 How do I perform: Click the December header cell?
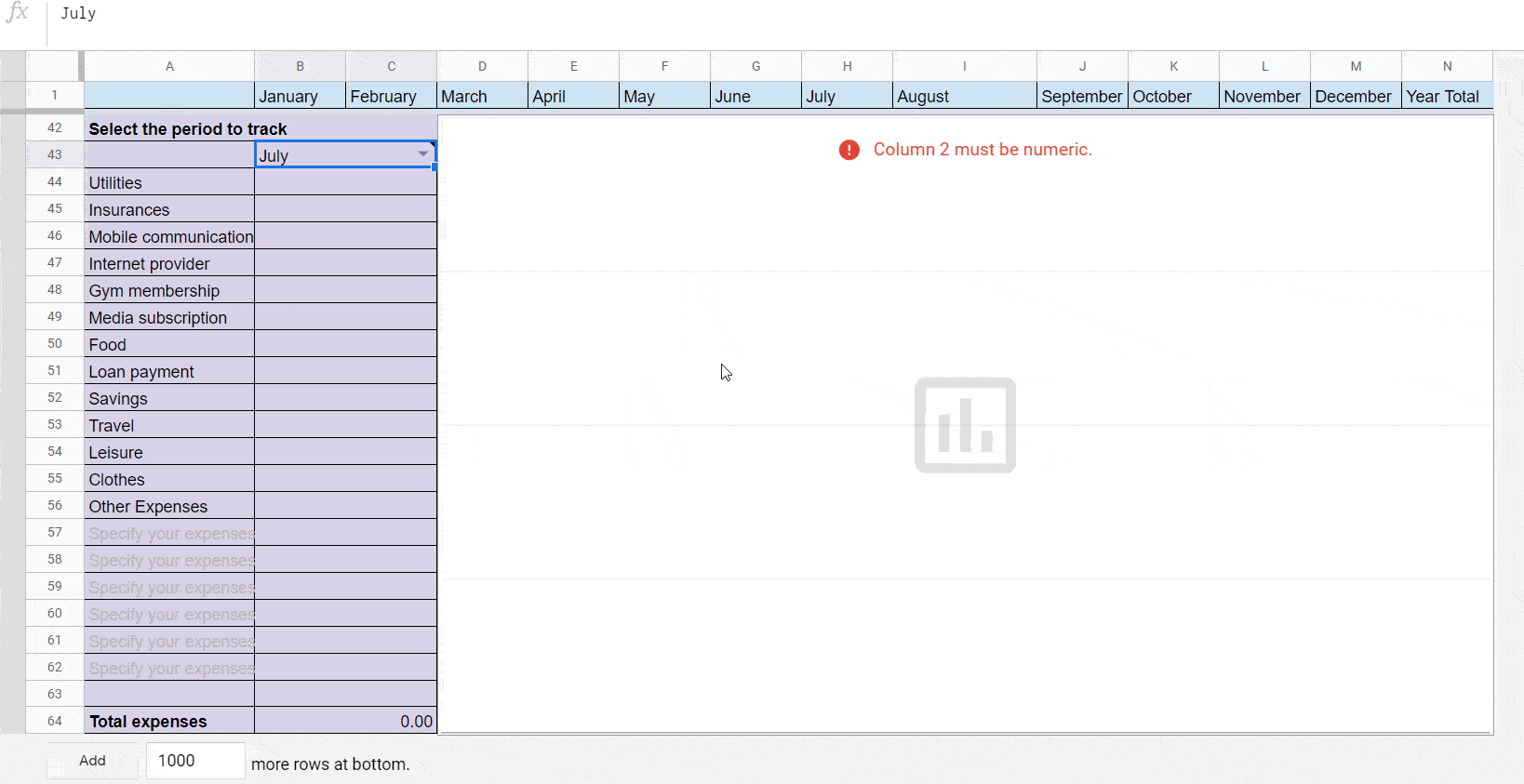pyautogui.click(x=1357, y=96)
